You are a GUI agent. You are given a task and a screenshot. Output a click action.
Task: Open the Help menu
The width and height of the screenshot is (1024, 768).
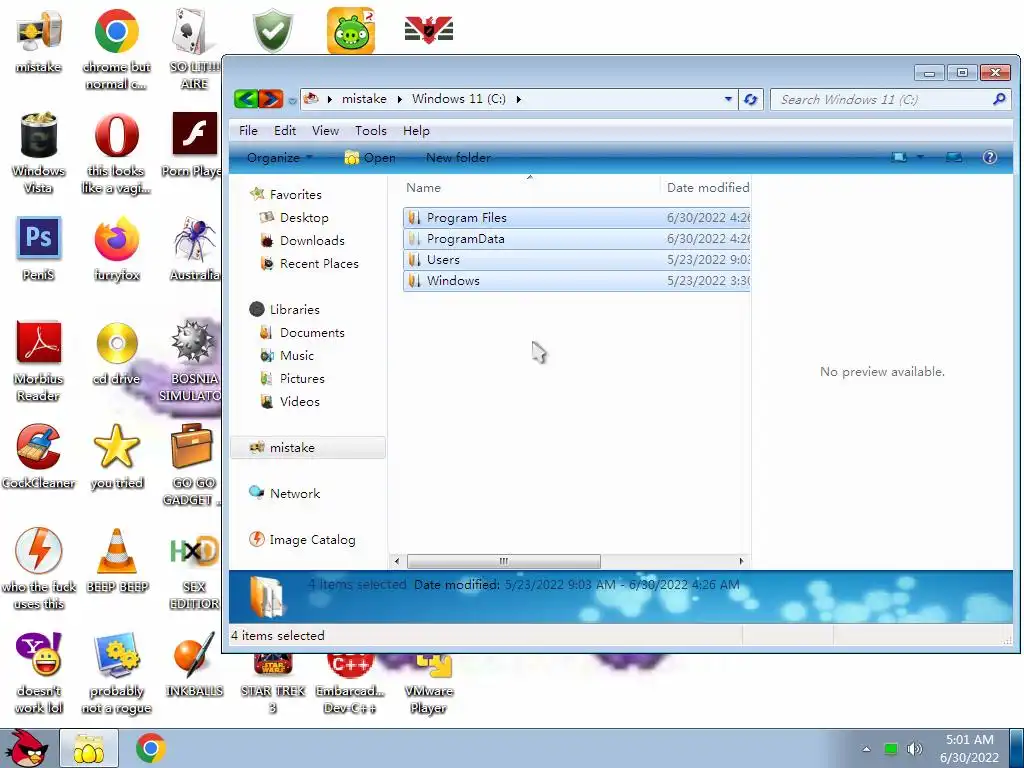[x=416, y=131]
